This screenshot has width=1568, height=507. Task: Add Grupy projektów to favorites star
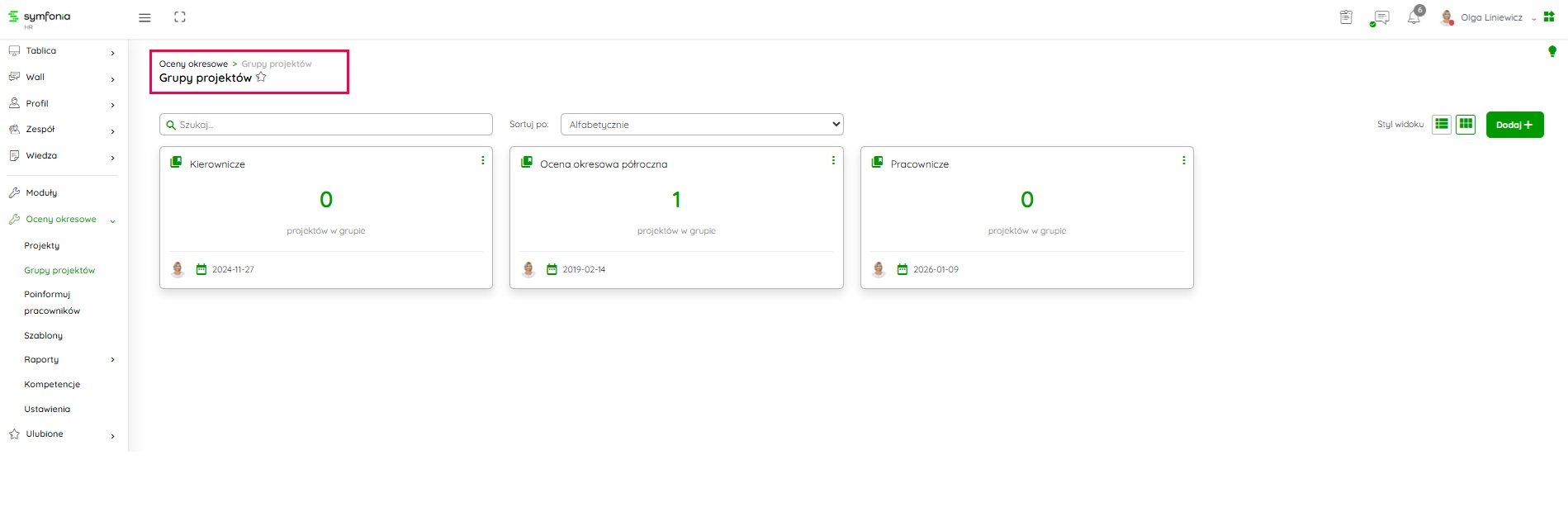click(261, 78)
